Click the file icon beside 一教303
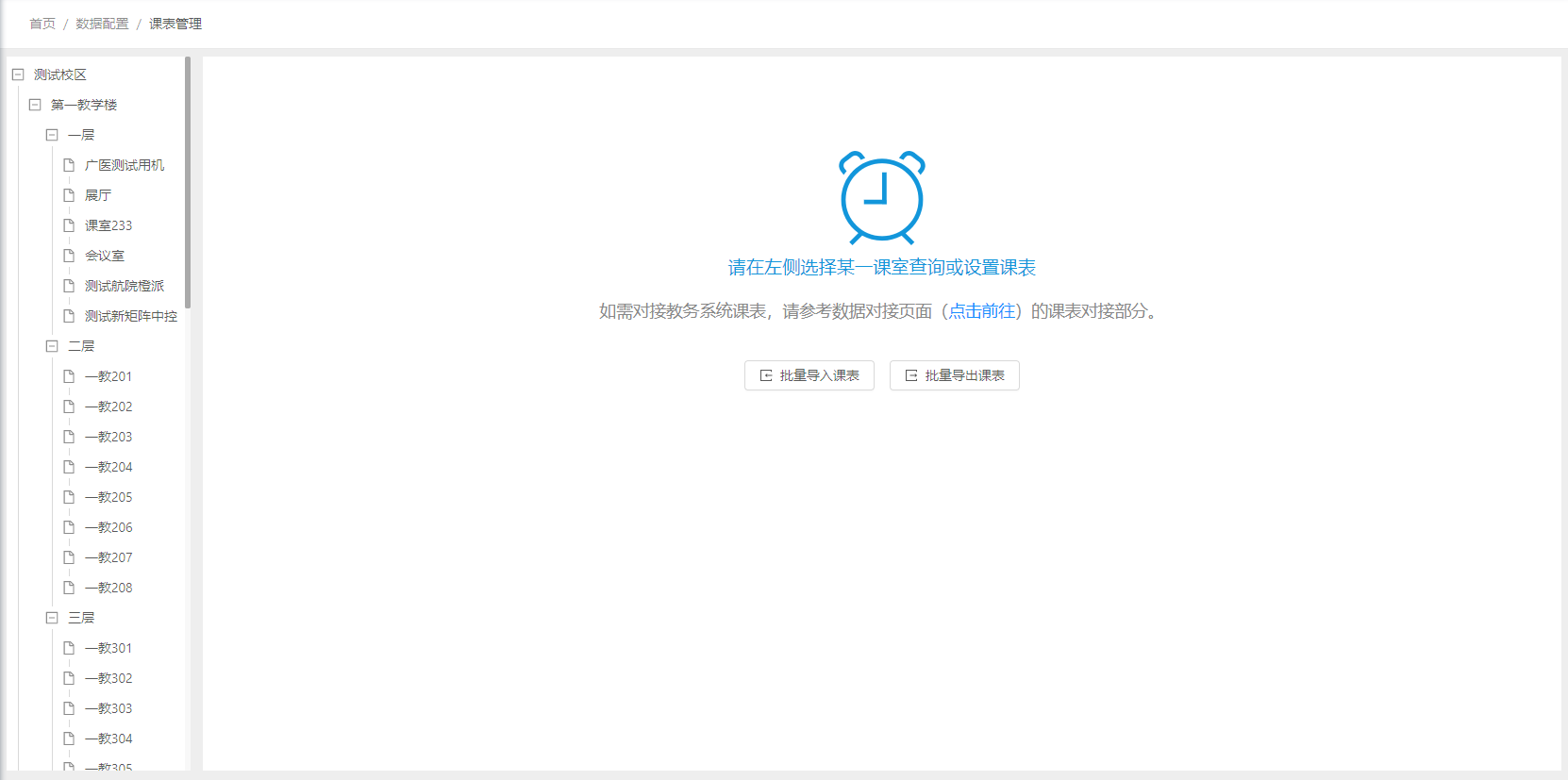Viewport: 1568px width, 780px height. [69, 708]
